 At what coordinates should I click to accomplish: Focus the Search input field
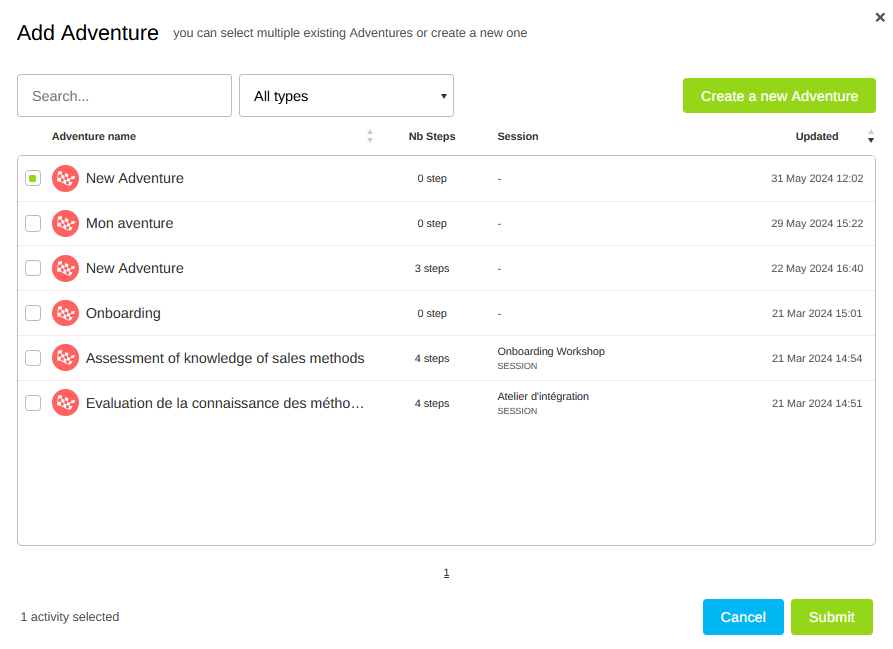(124, 96)
